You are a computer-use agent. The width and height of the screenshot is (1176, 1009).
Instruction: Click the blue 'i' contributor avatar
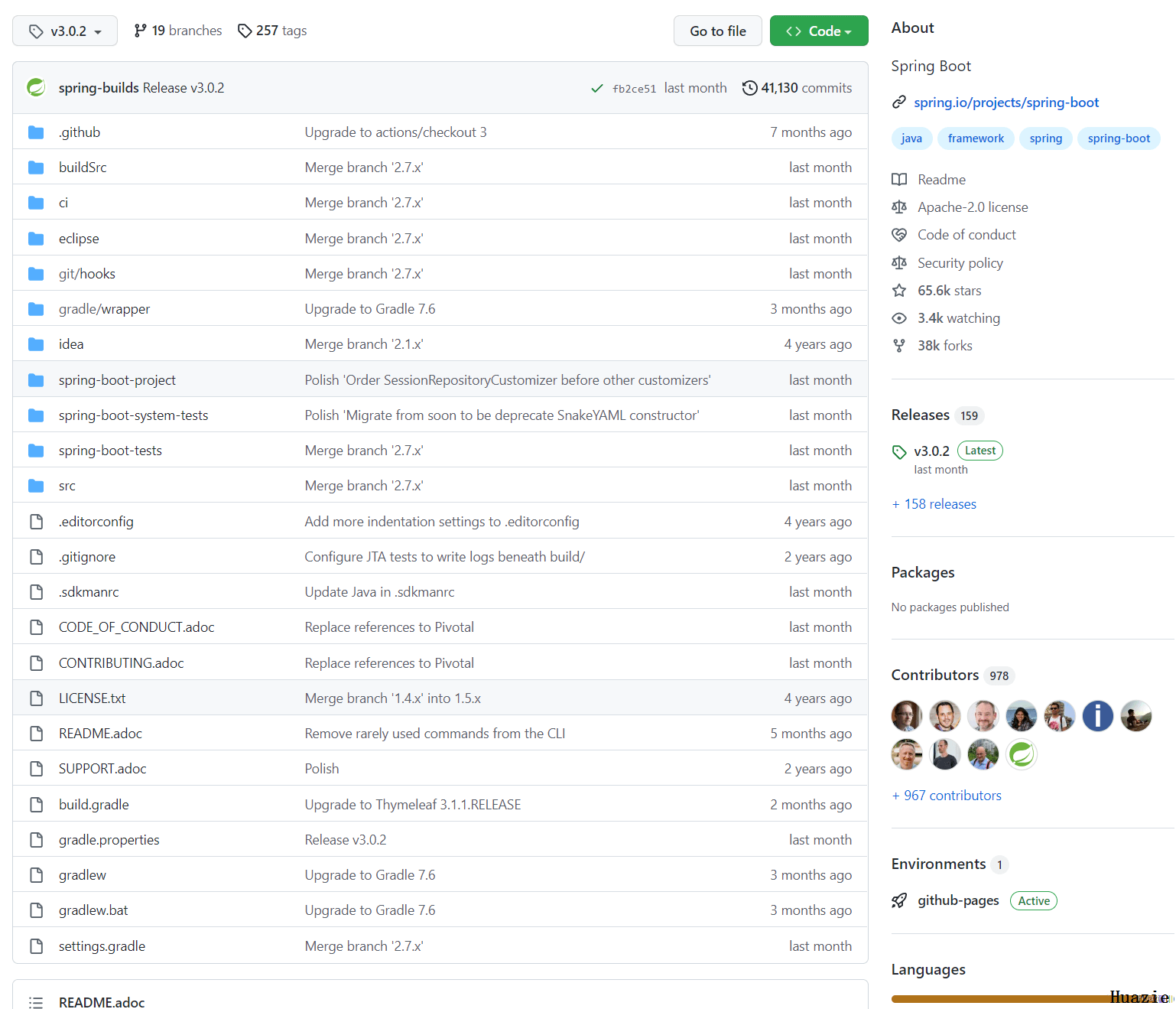[x=1098, y=716]
